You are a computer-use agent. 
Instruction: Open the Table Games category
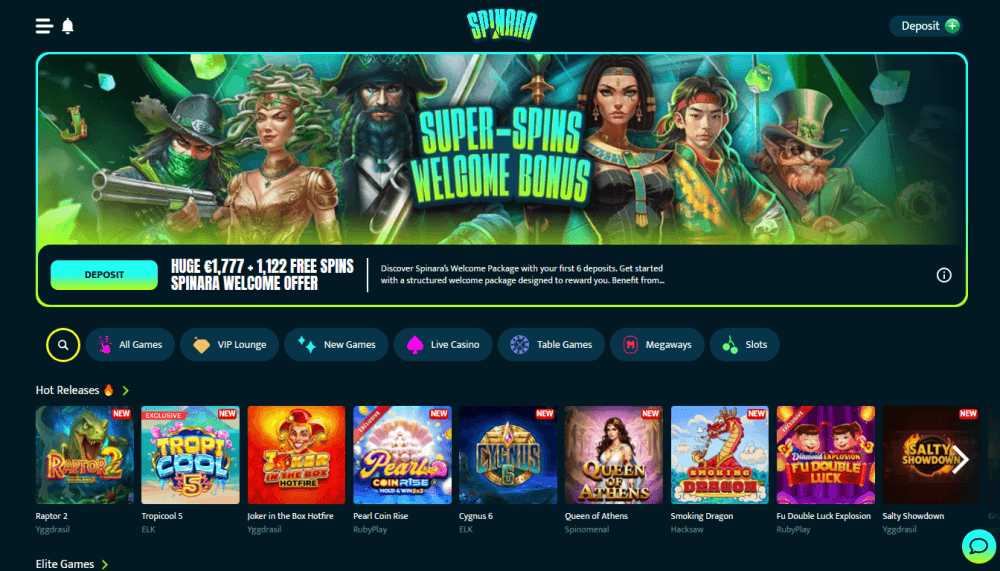click(551, 345)
